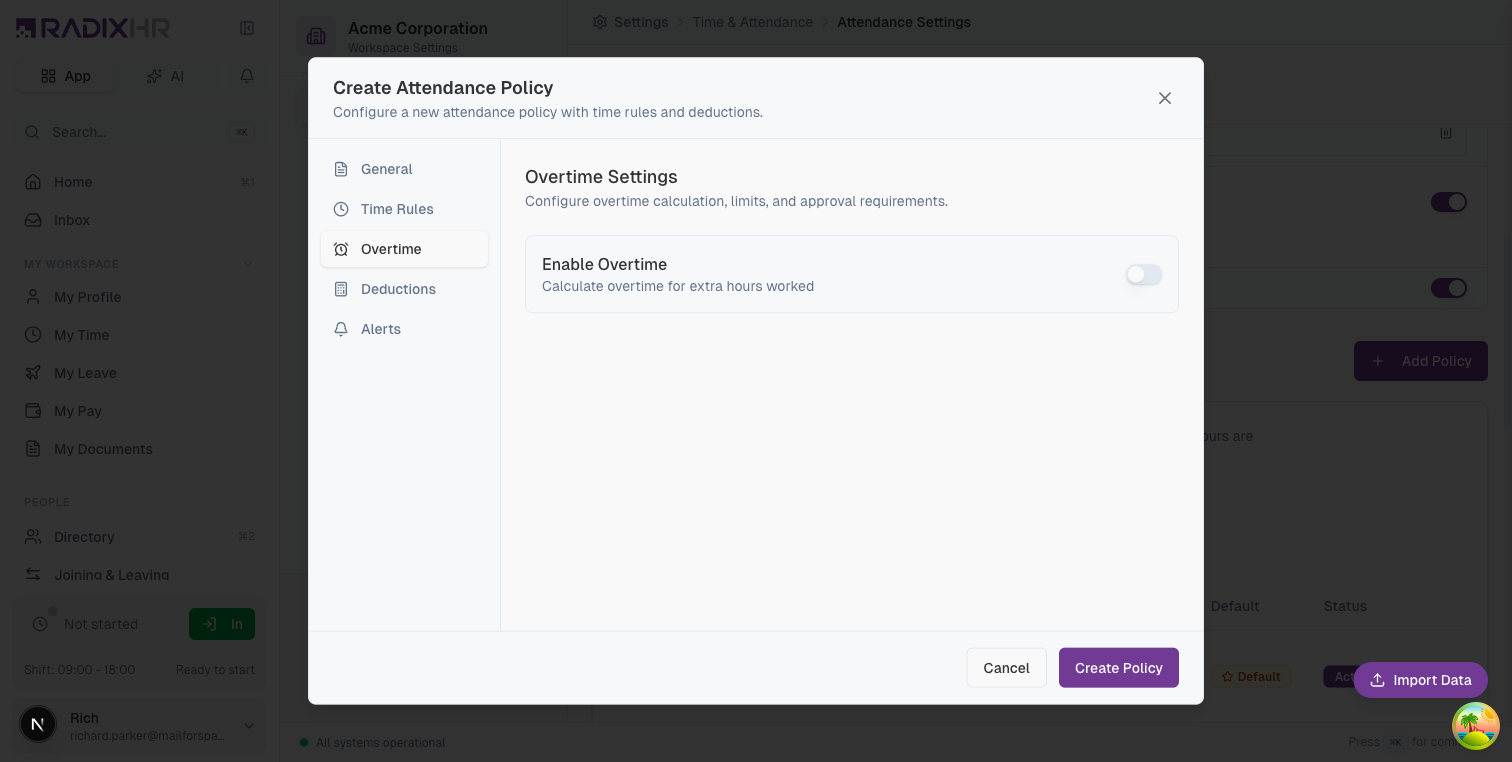Viewport: 1512px width, 762px height.
Task: Collapse the sidebar panel icon
Action: (x=247, y=28)
